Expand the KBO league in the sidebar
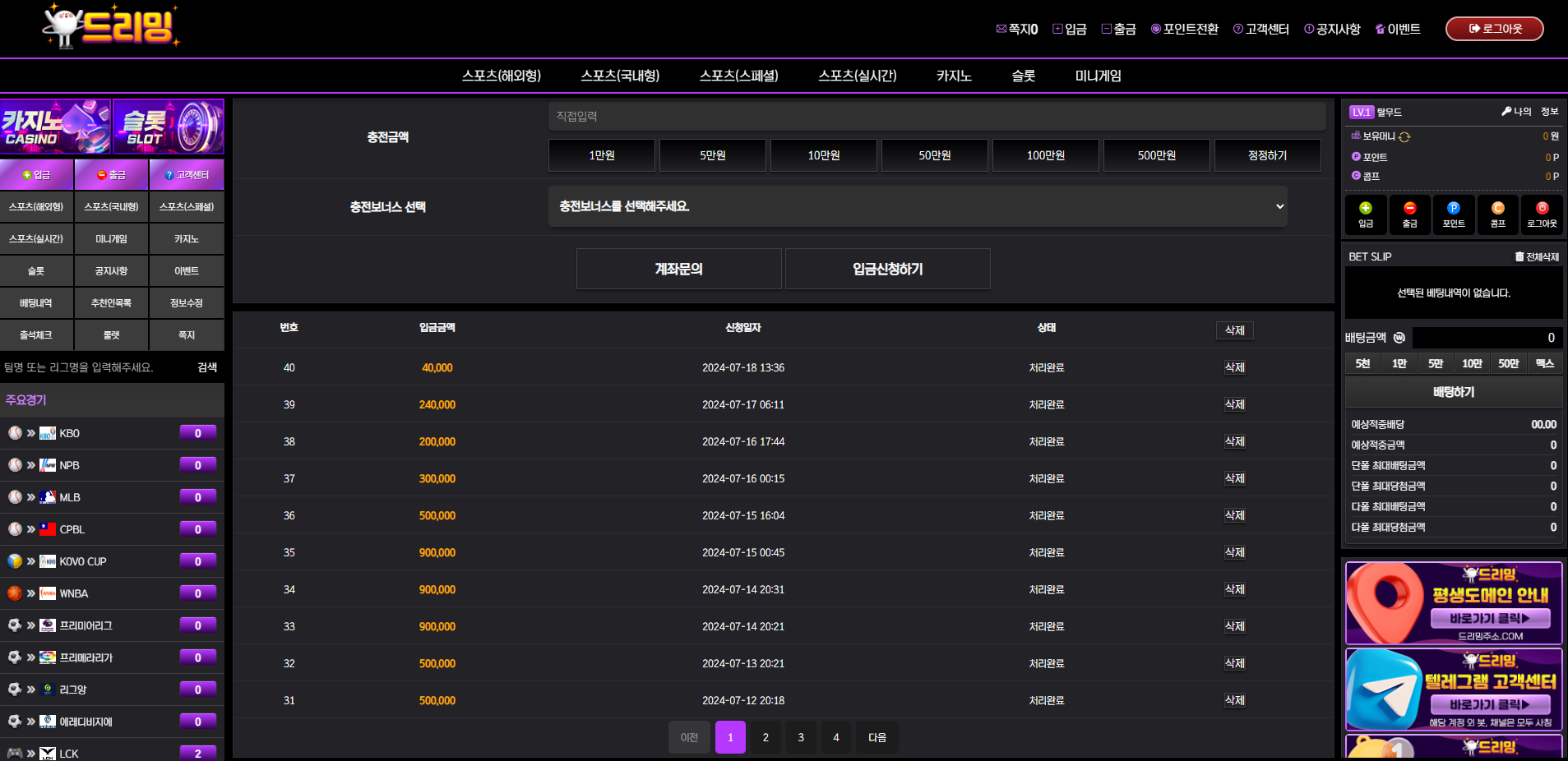The width and height of the screenshot is (1568, 761). tap(70, 433)
